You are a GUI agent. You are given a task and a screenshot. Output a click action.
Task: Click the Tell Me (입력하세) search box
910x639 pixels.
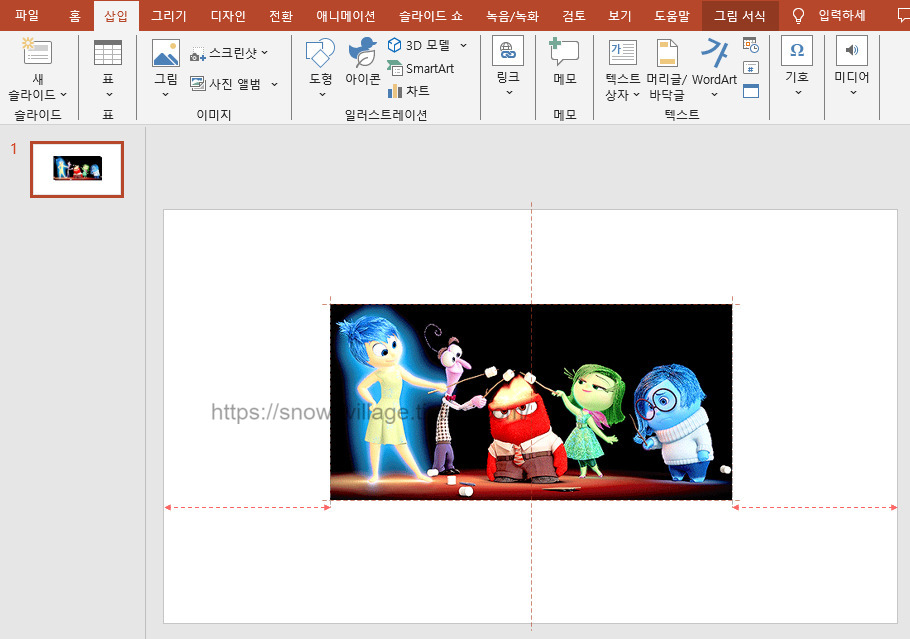point(842,16)
